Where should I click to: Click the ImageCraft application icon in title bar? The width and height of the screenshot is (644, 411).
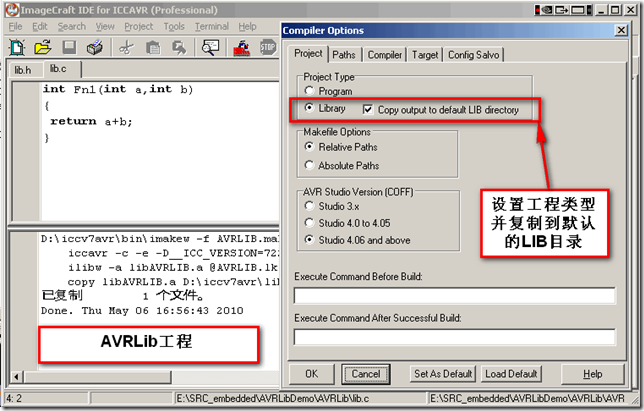point(12,10)
